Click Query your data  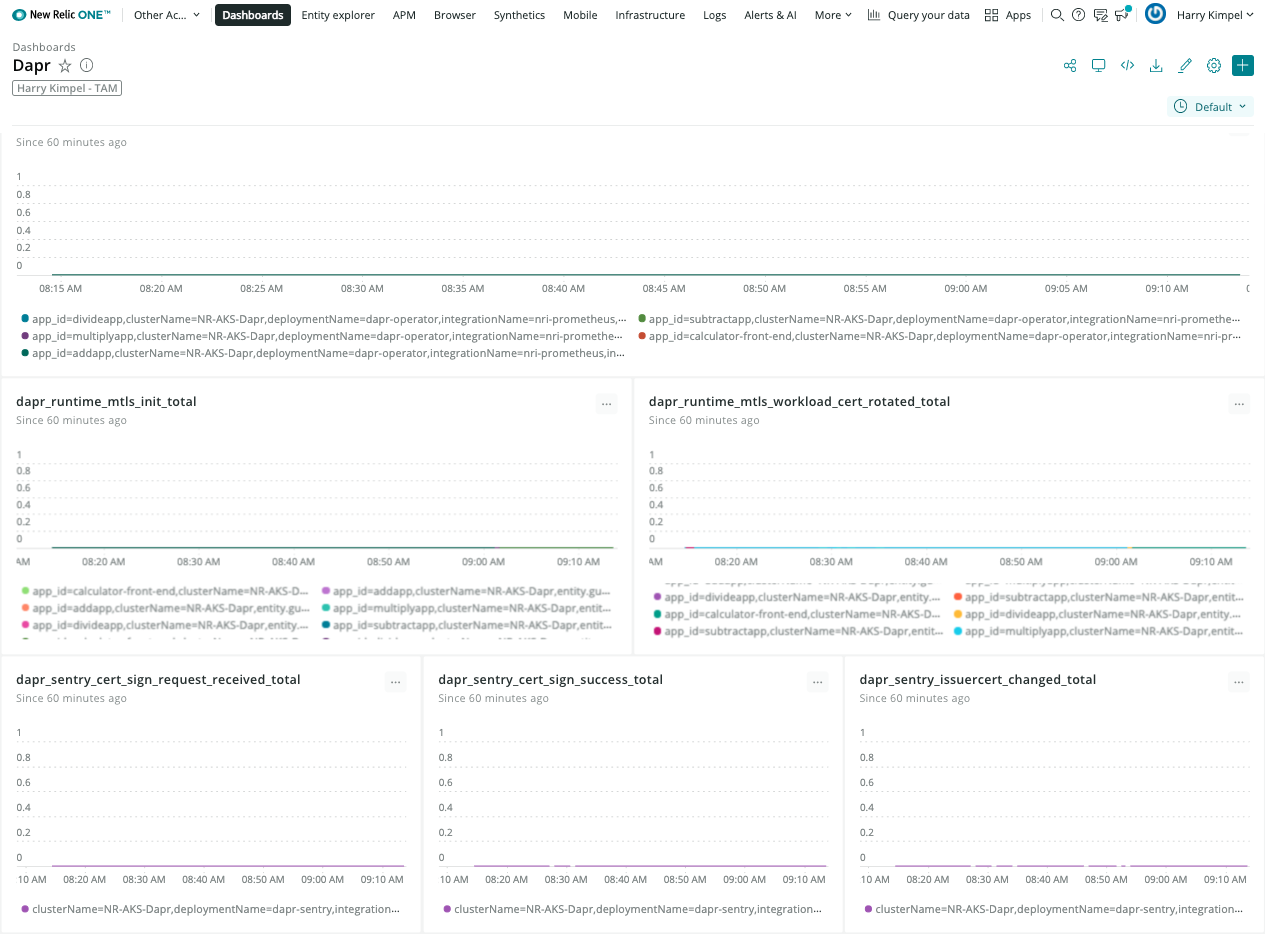(918, 15)
